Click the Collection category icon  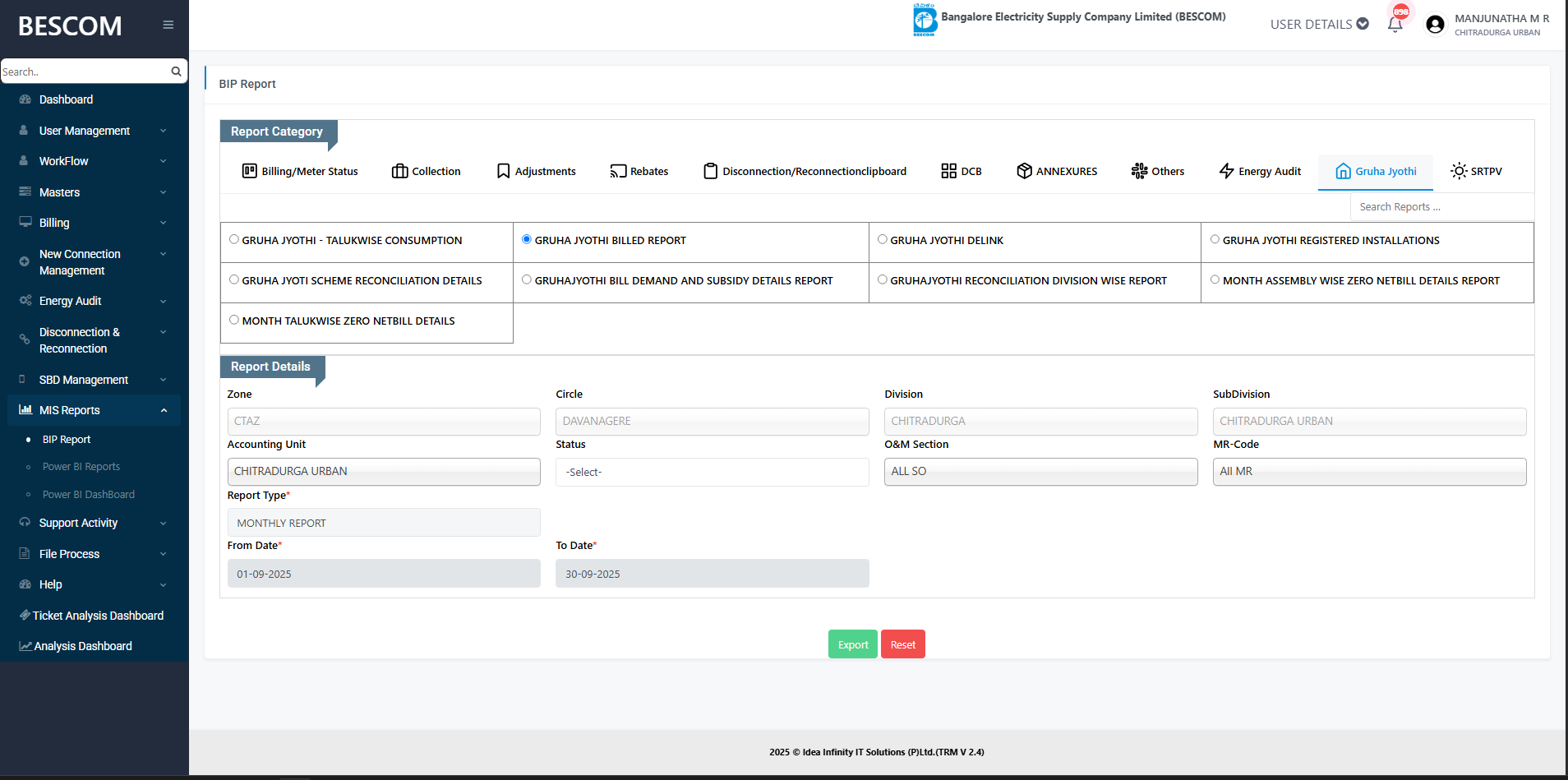coord(400,171)
